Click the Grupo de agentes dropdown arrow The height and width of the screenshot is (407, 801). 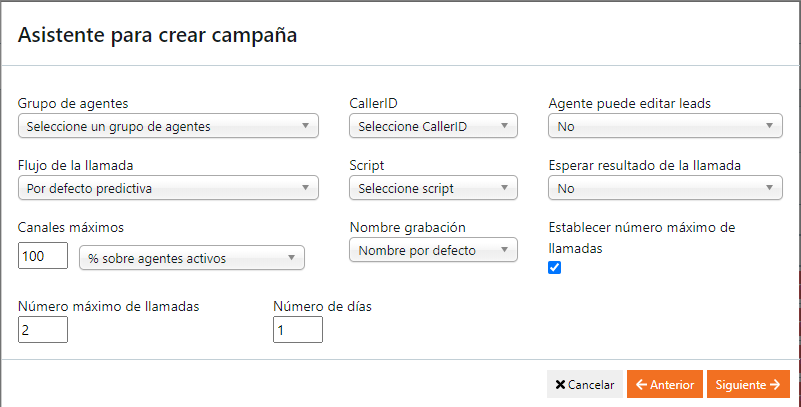pyautogui.click(x=305, y=126)
